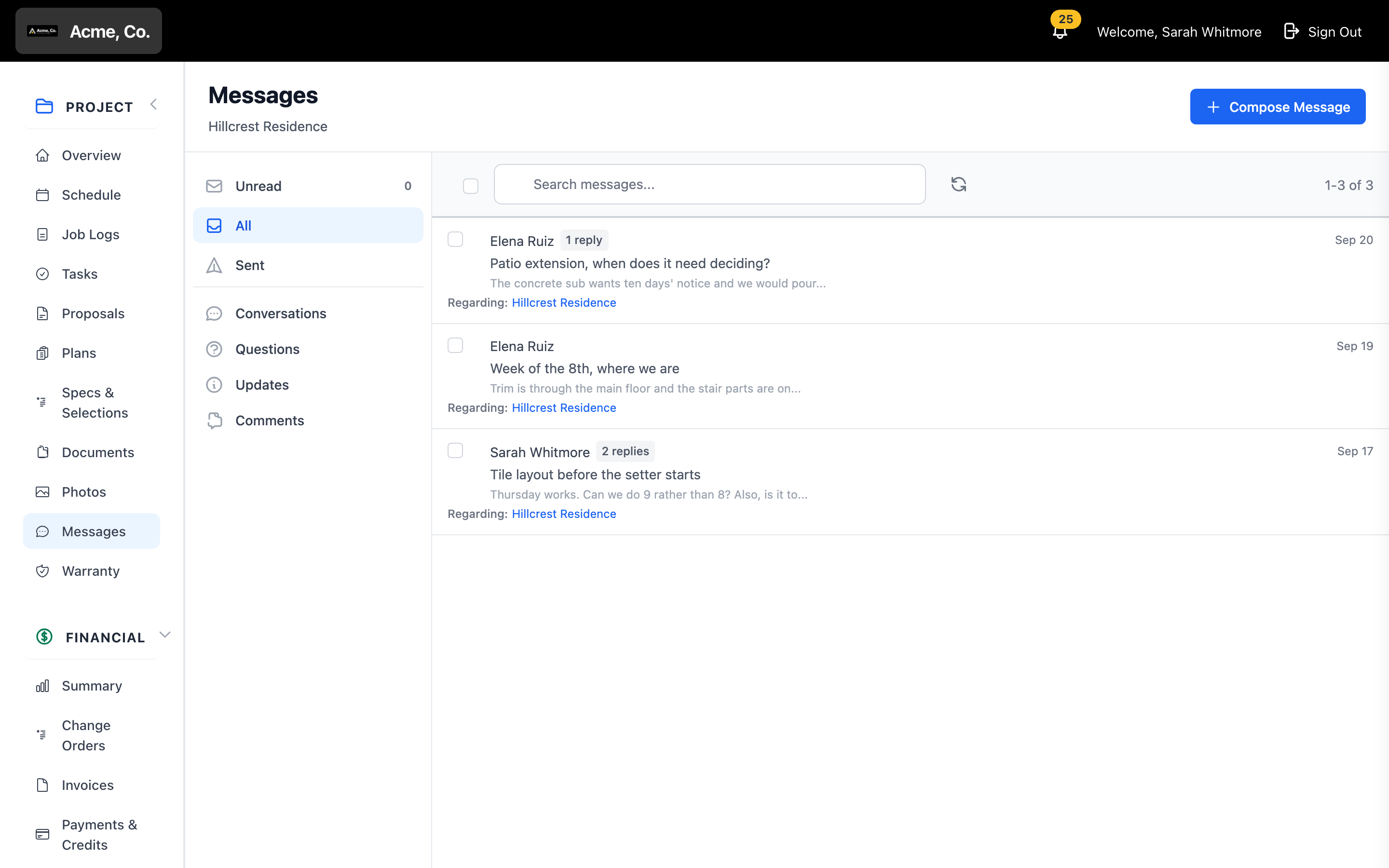
Task: Open Hillcrest Residence link under Week of the 8th
Action: 564,407
